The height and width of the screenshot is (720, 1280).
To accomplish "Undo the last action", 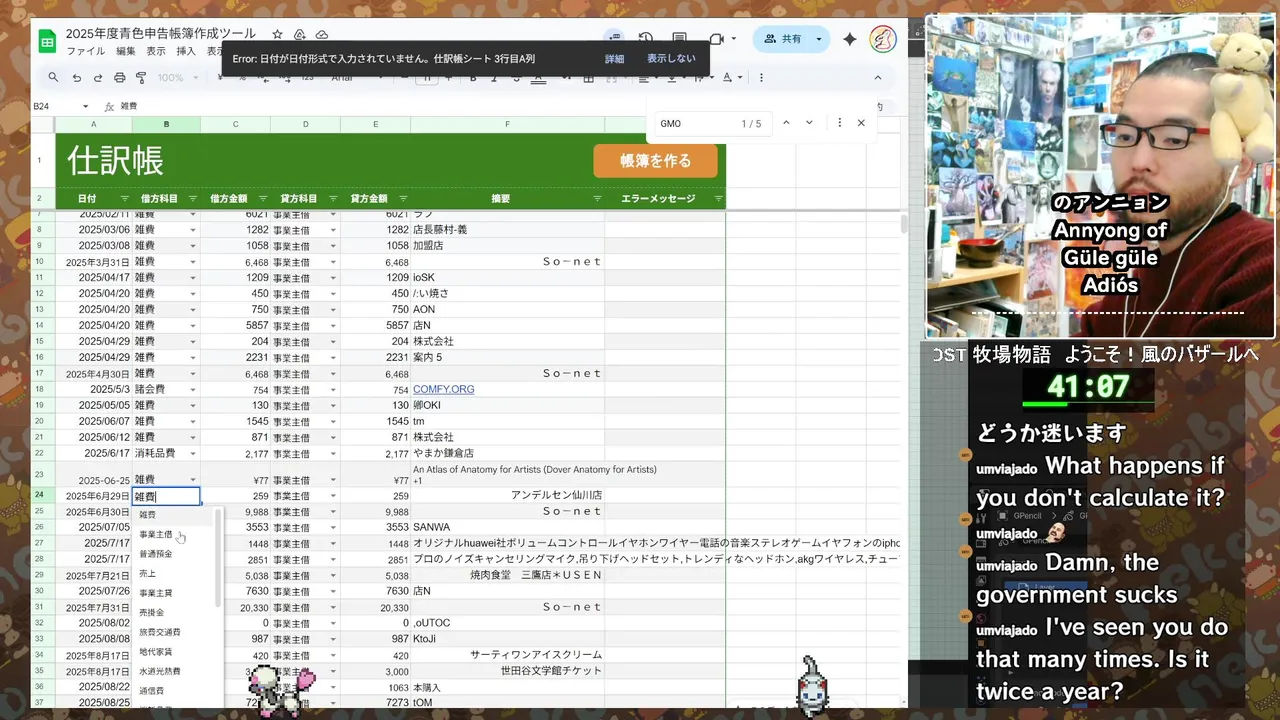I will pyautogui.click(x=76, y=77).
